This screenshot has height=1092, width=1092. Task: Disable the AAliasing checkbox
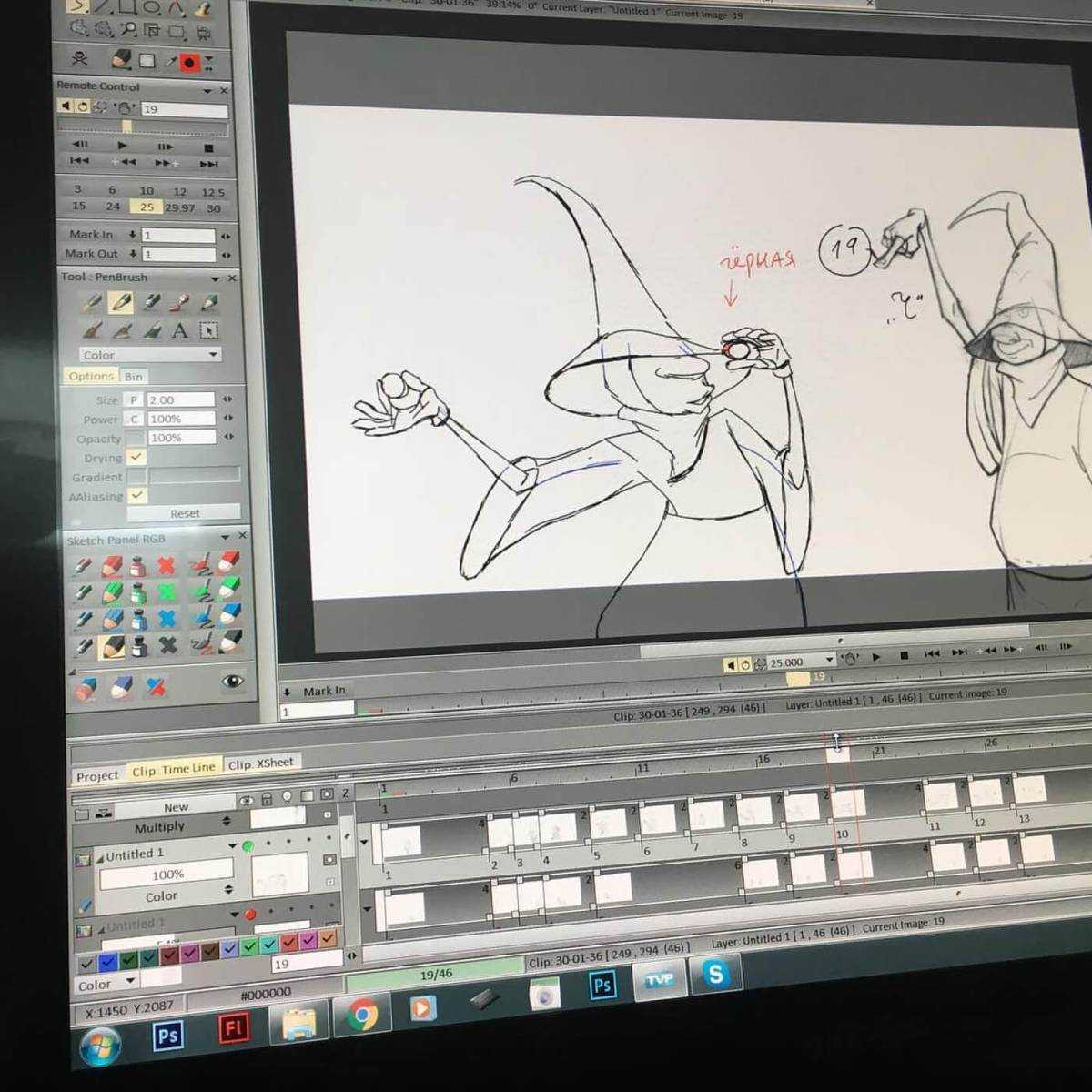(x=136, y=495)
